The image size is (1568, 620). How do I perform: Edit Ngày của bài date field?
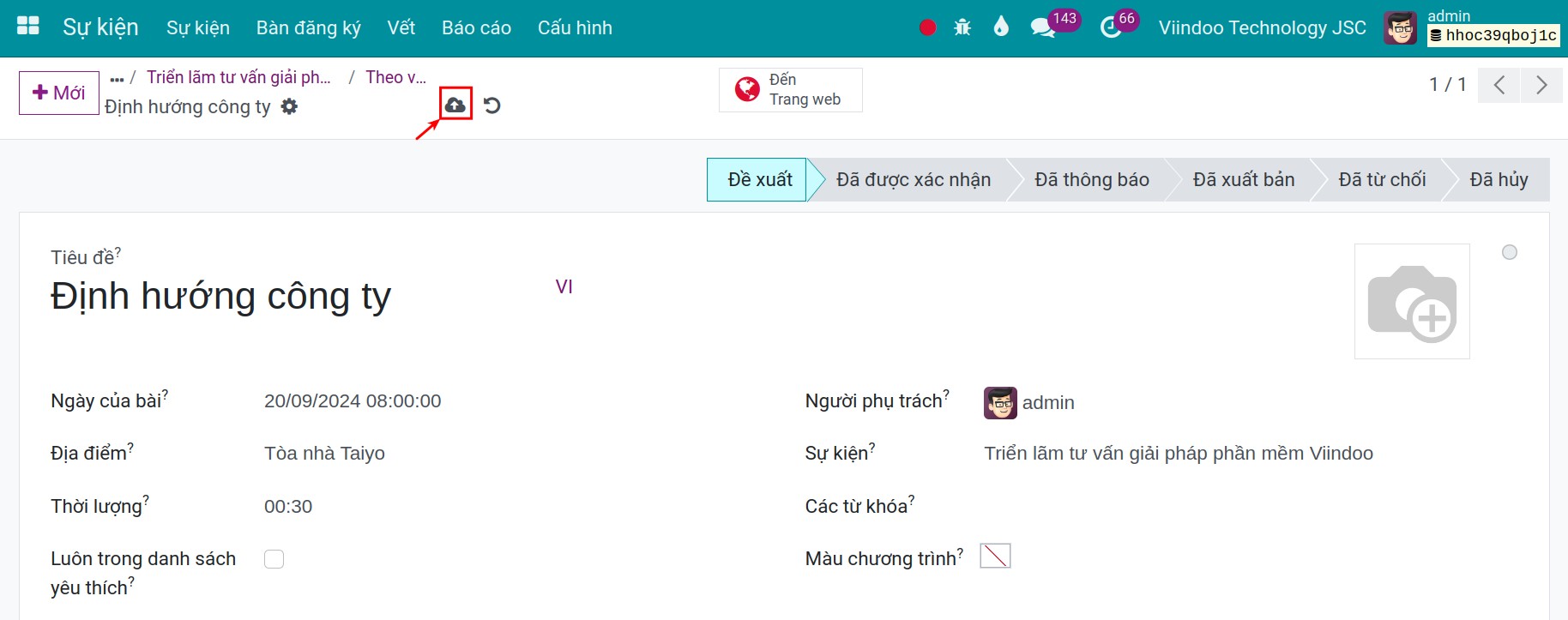click(x=353, y=401)
